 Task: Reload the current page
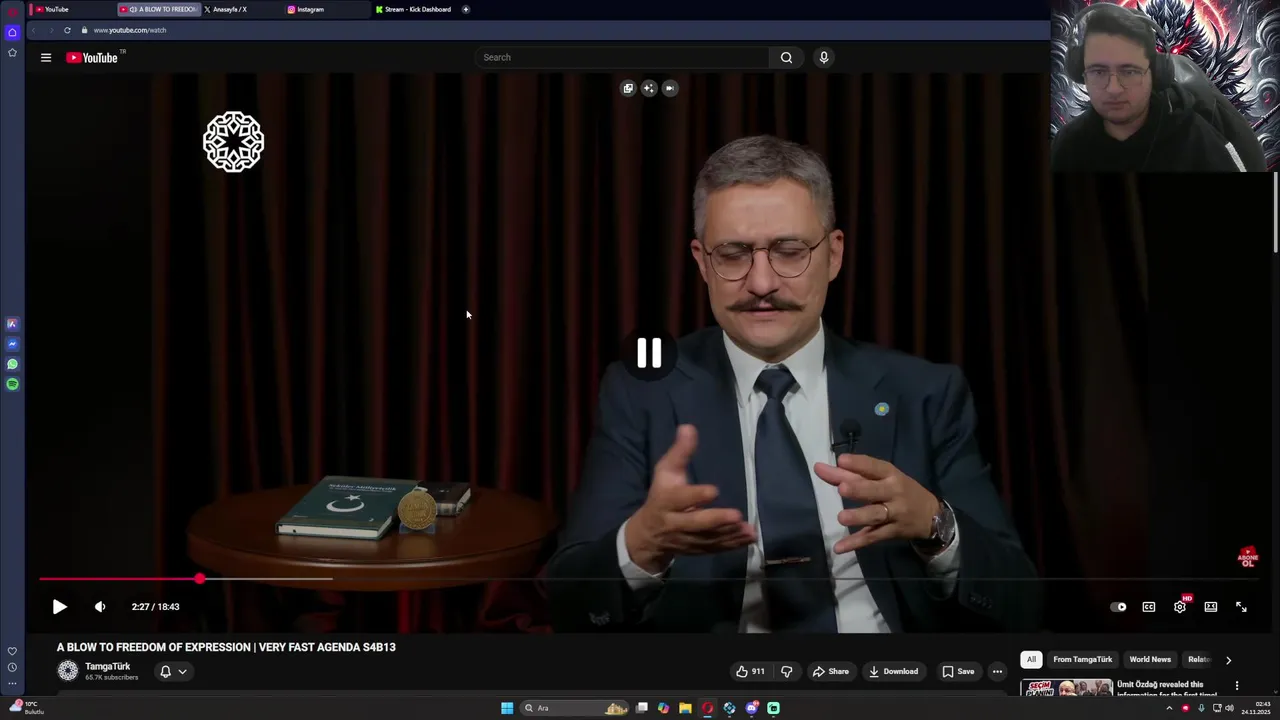(67, 30)
